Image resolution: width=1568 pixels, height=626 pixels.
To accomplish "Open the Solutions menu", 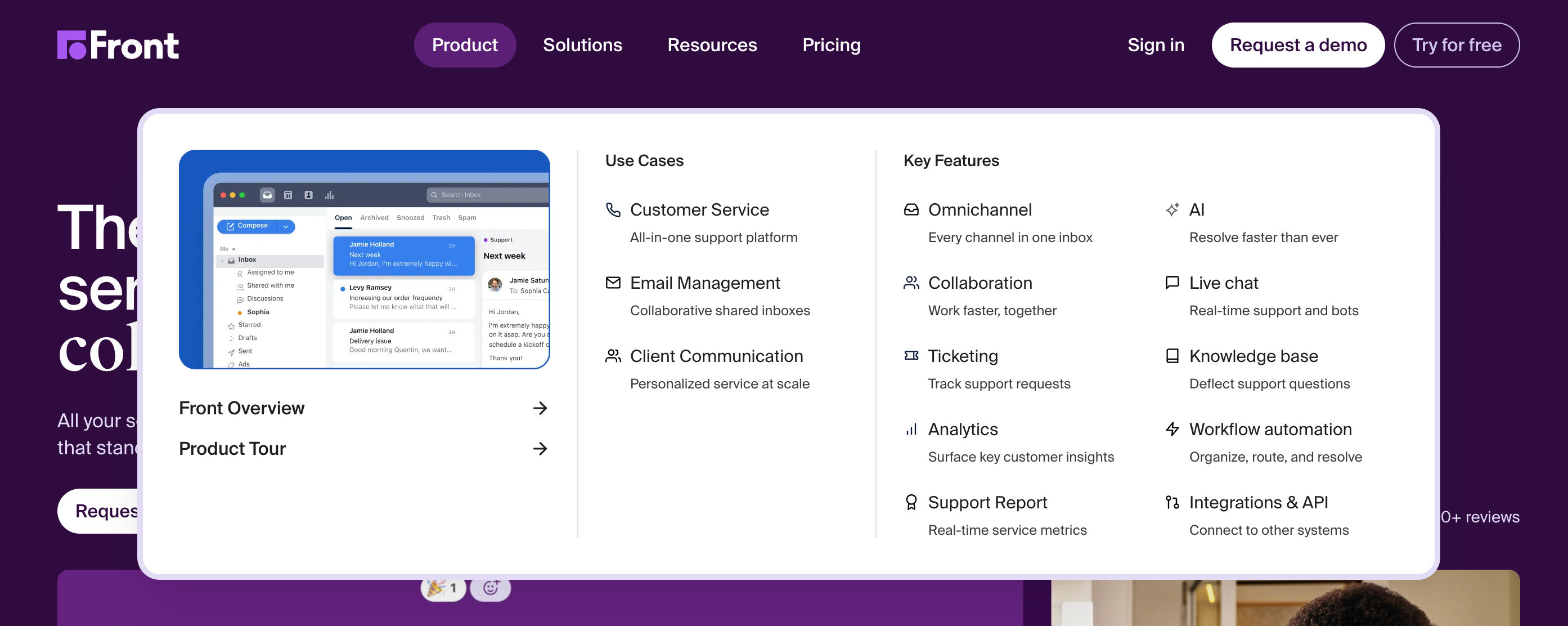I will click(582, 45).
